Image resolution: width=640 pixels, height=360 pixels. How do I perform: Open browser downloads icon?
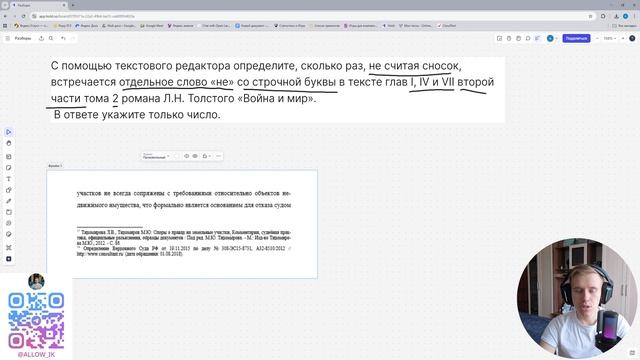pos(616,16)
